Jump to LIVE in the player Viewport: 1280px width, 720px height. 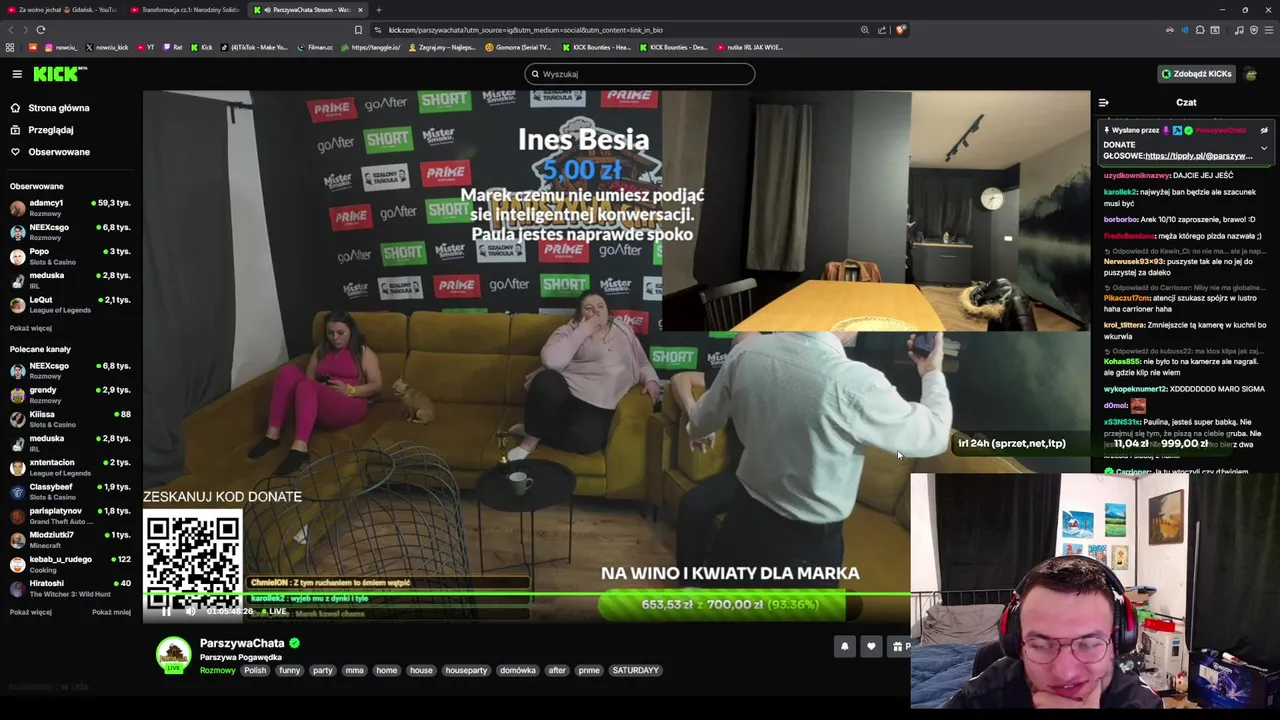(x=273, y=611)
